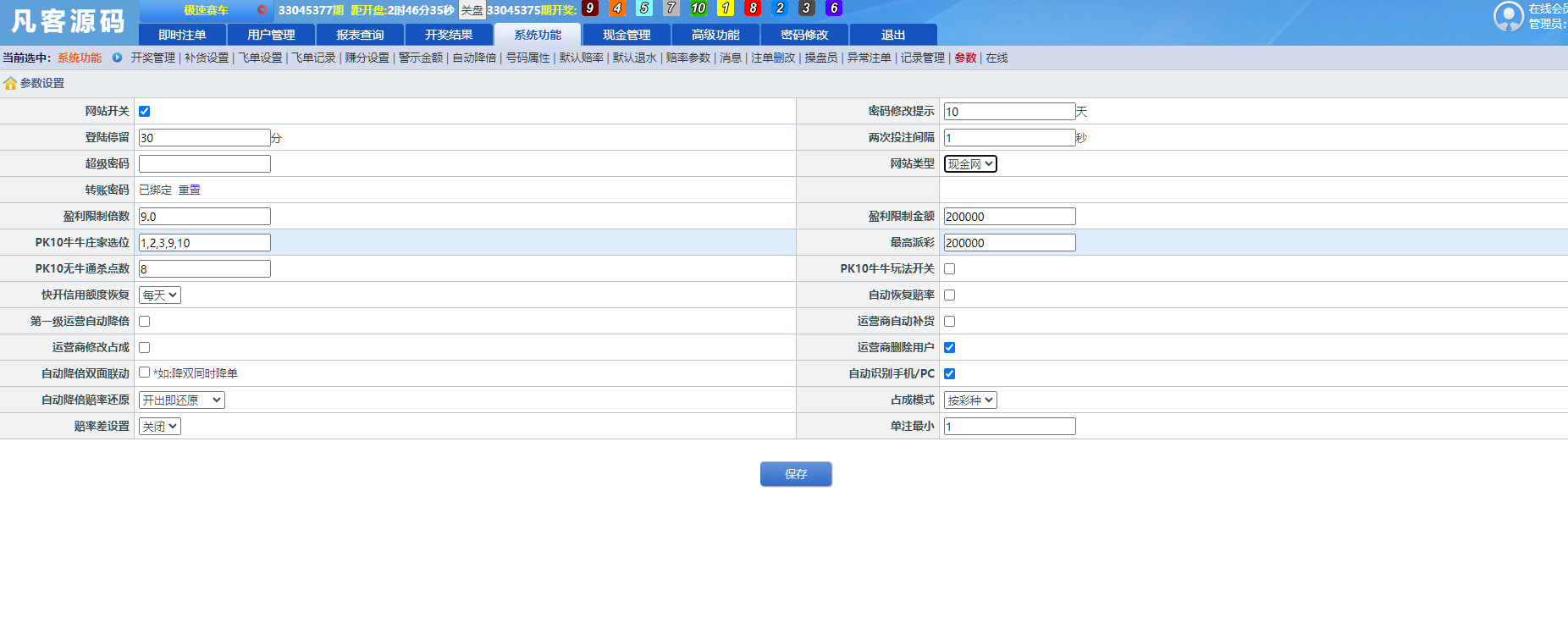Open 在线 submenu link
The height and width of the screenshot is (640, 1568).
pyautogui.click(x=997, y=58)
